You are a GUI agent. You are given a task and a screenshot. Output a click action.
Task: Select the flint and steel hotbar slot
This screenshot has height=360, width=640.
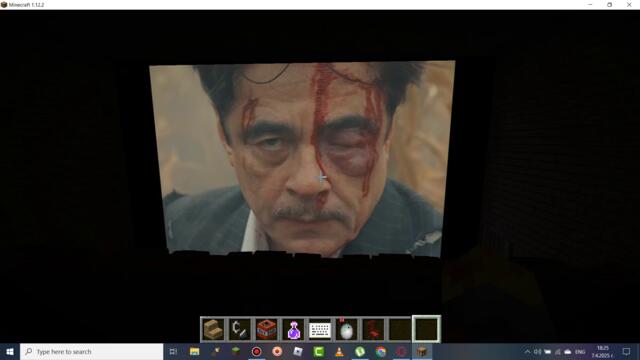click(x=240, y=329)
